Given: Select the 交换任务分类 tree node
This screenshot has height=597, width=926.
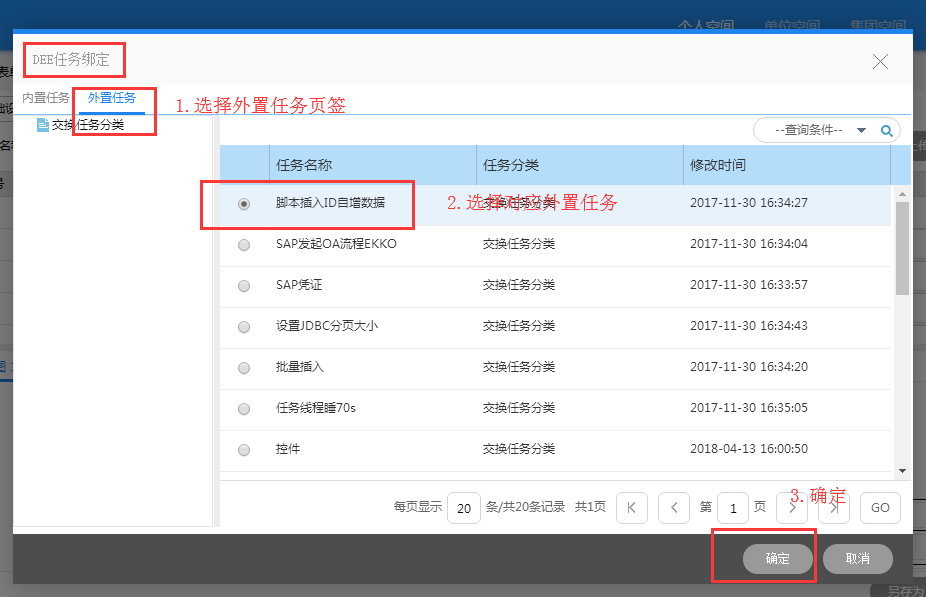Looking at the screenshot, I should pos(88,125).
